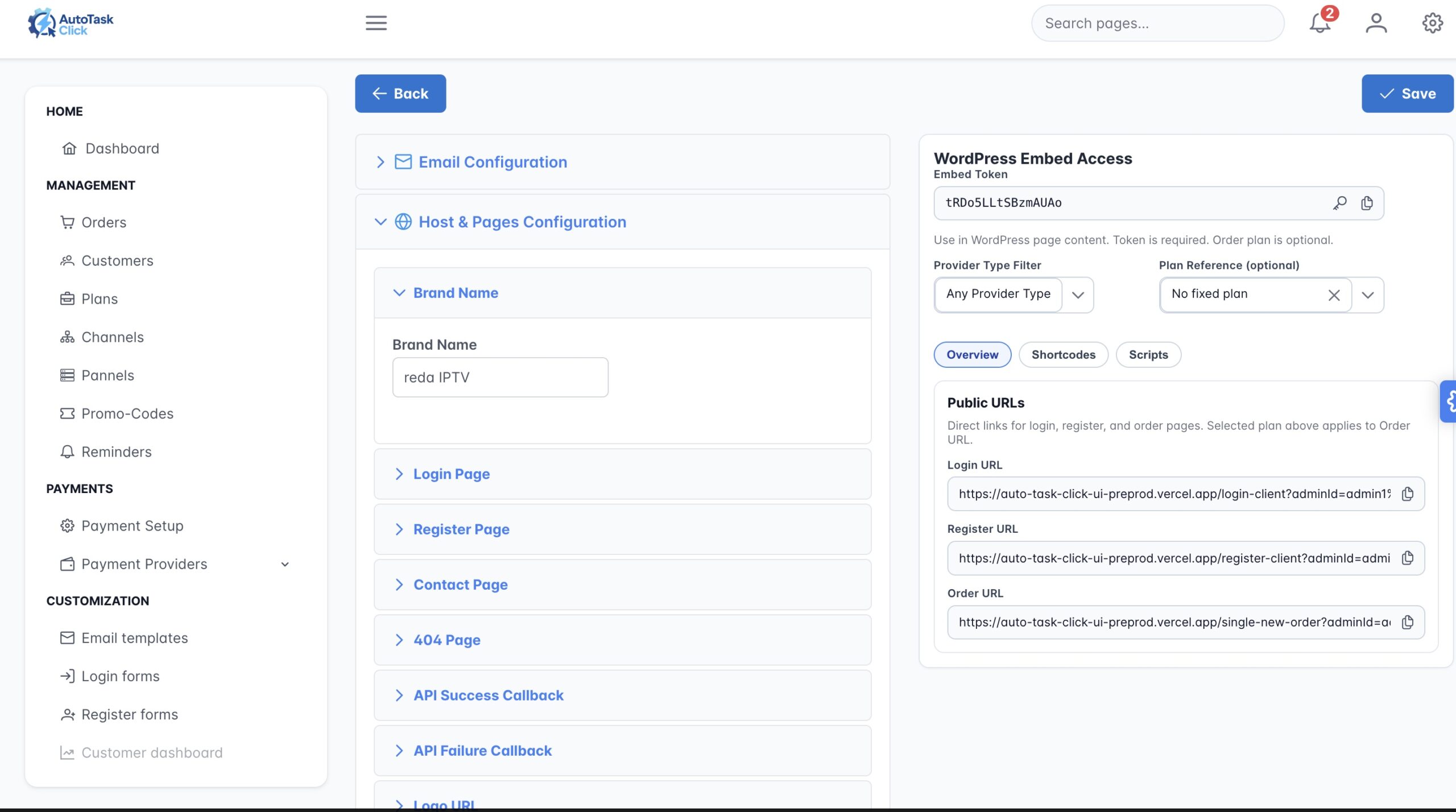1456x812 pixels.
Task: Copy the Order URL
Action: coord(1408,622)
